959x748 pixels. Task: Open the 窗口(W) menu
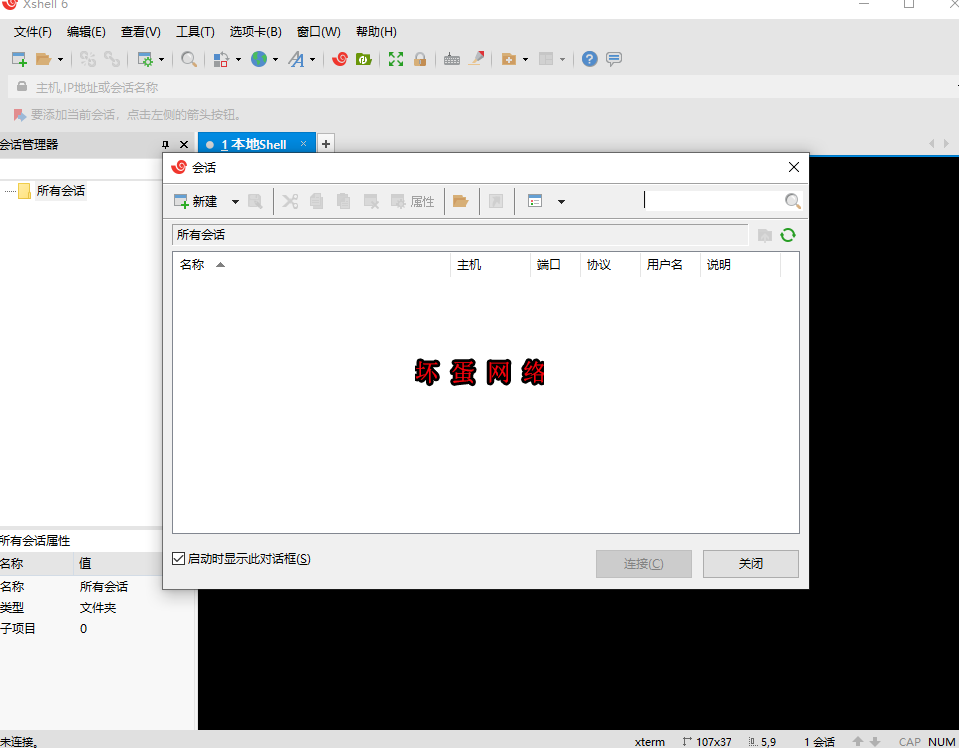[x=319, y=32]
